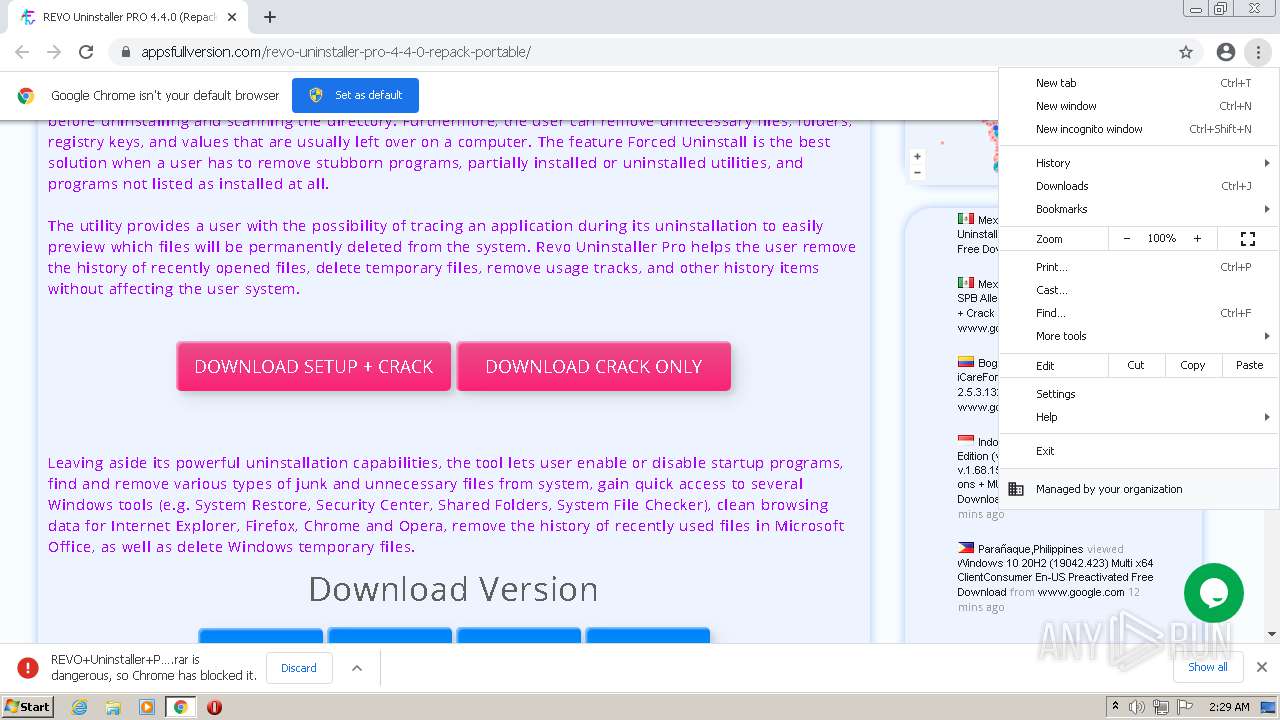
Task: Open a new tab with the plus button
Action: point(270,17)
